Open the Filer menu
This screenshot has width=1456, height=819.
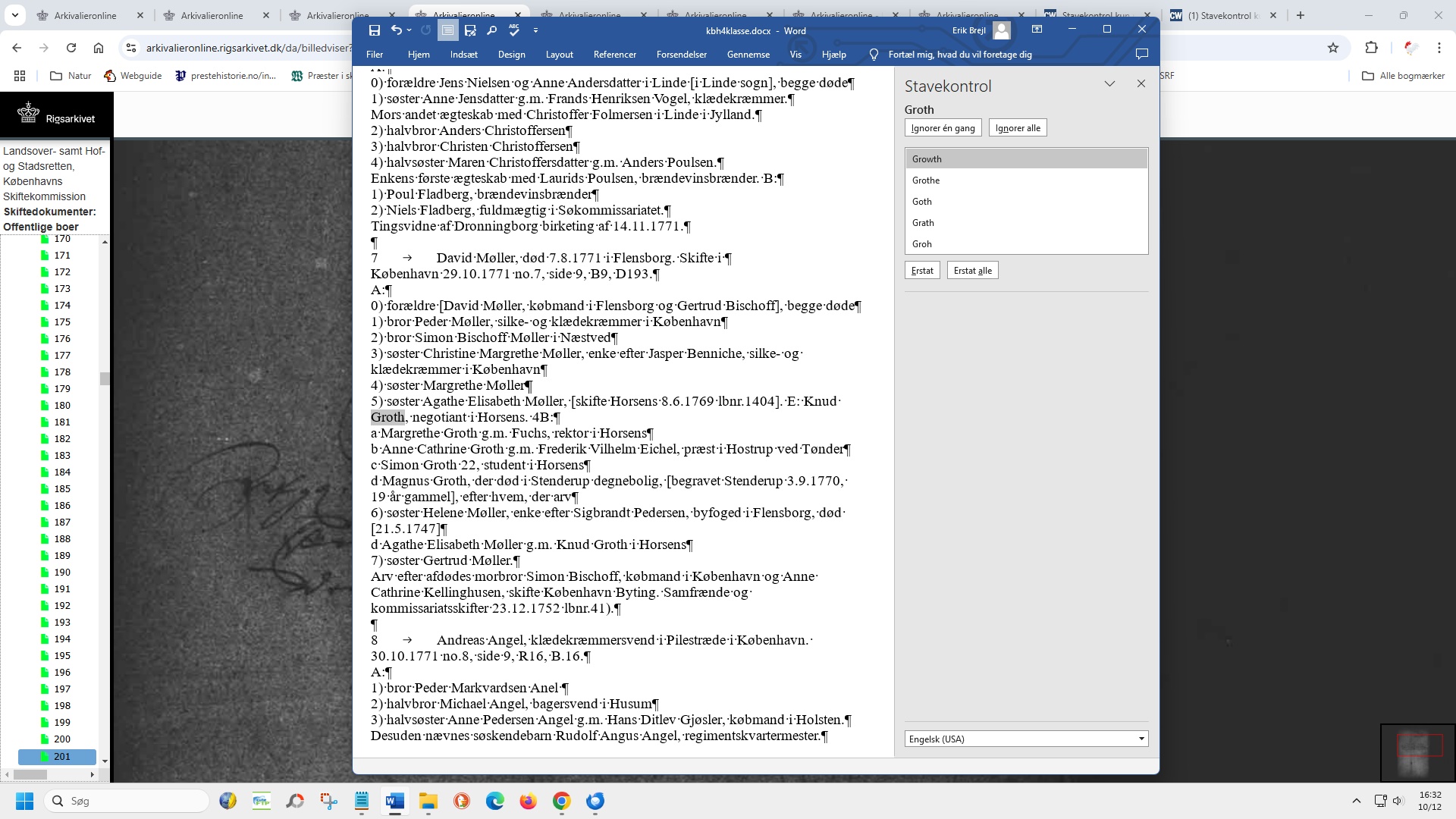[x=375, y=55]
